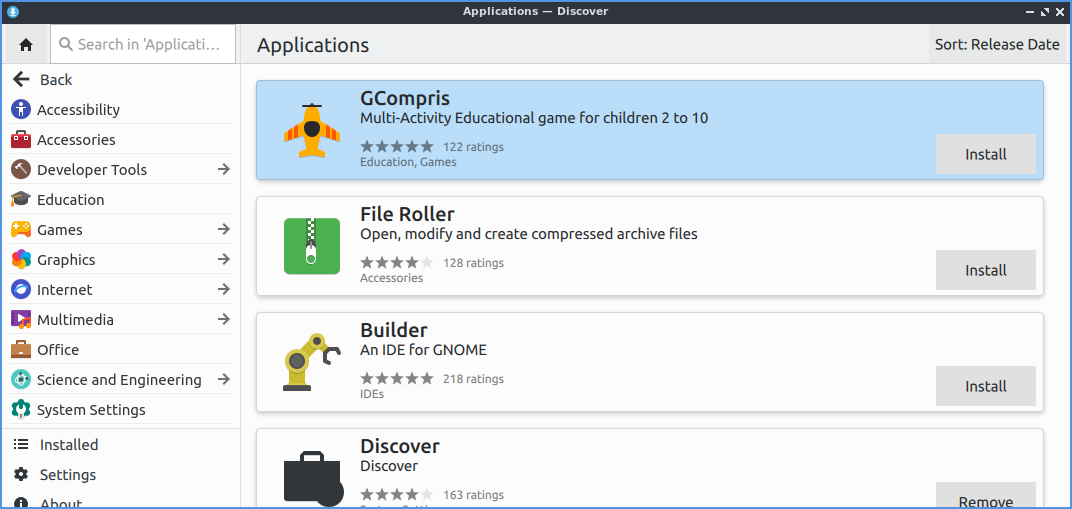Click the Builder star rating

[x=397, y=379]
